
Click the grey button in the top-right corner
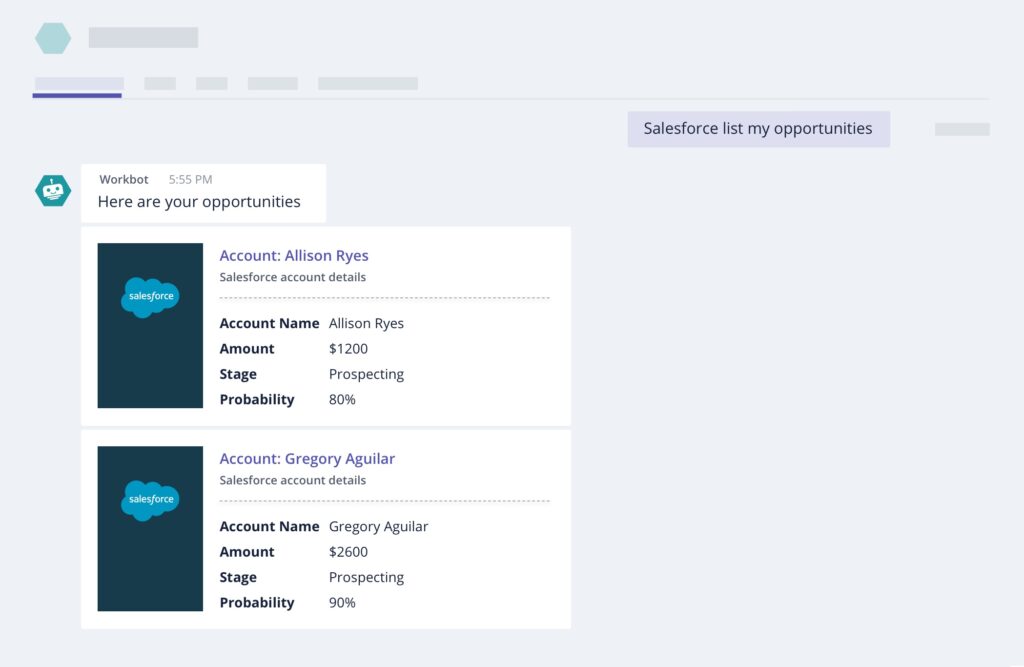point(961,129)
